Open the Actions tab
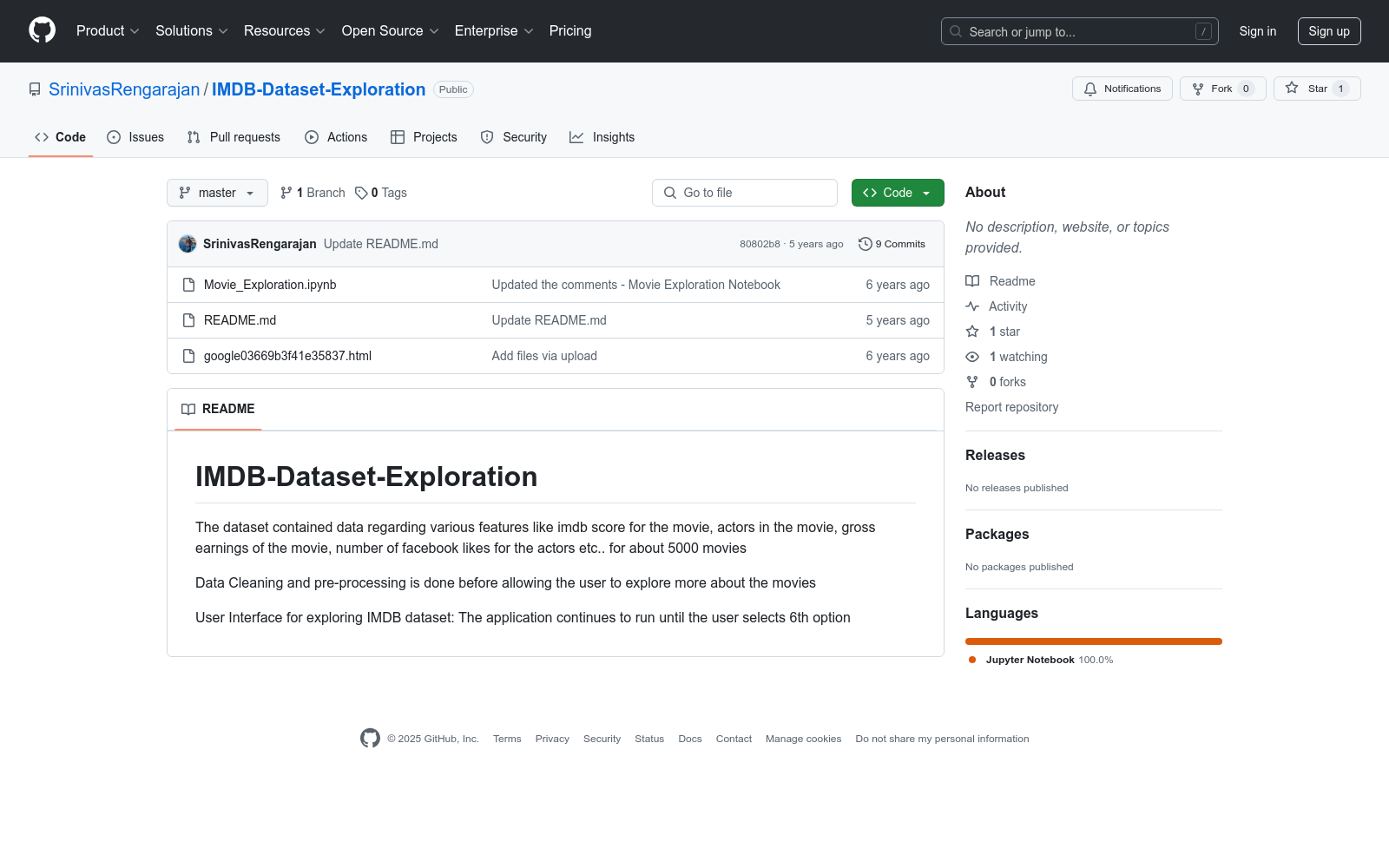This screenshot has height=868, width=1389. click(336, 137)
